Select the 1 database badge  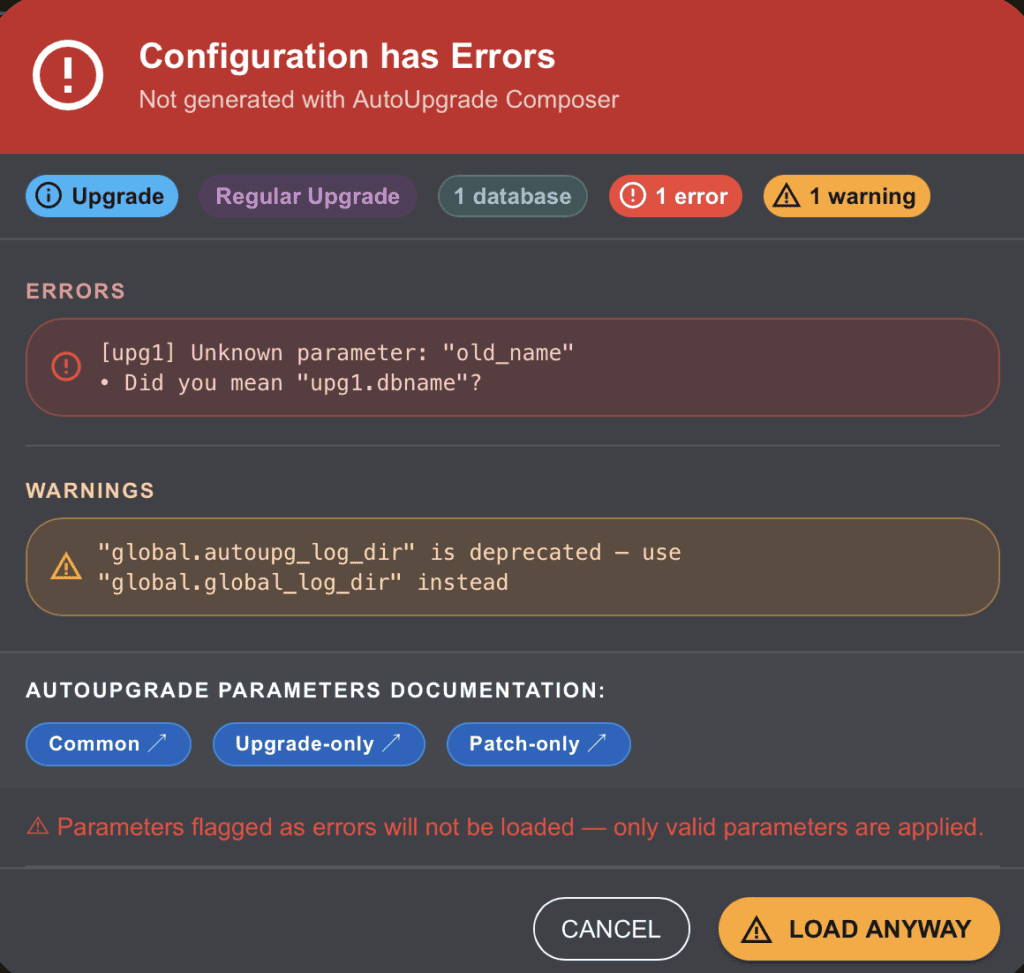pos(512,196)
